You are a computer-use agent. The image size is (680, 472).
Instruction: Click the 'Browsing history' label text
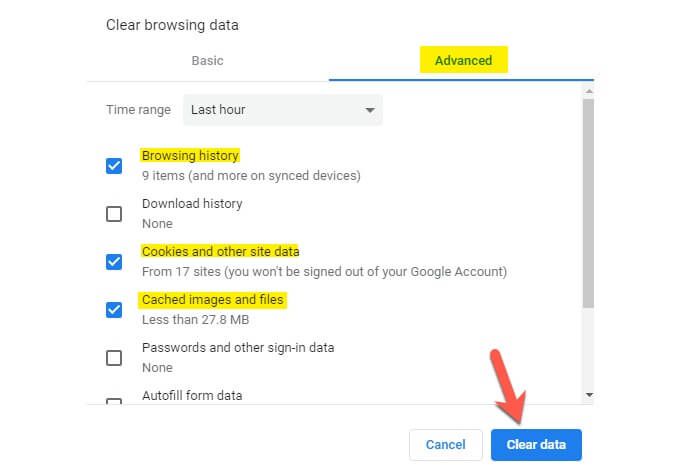(x=190, y=156)
